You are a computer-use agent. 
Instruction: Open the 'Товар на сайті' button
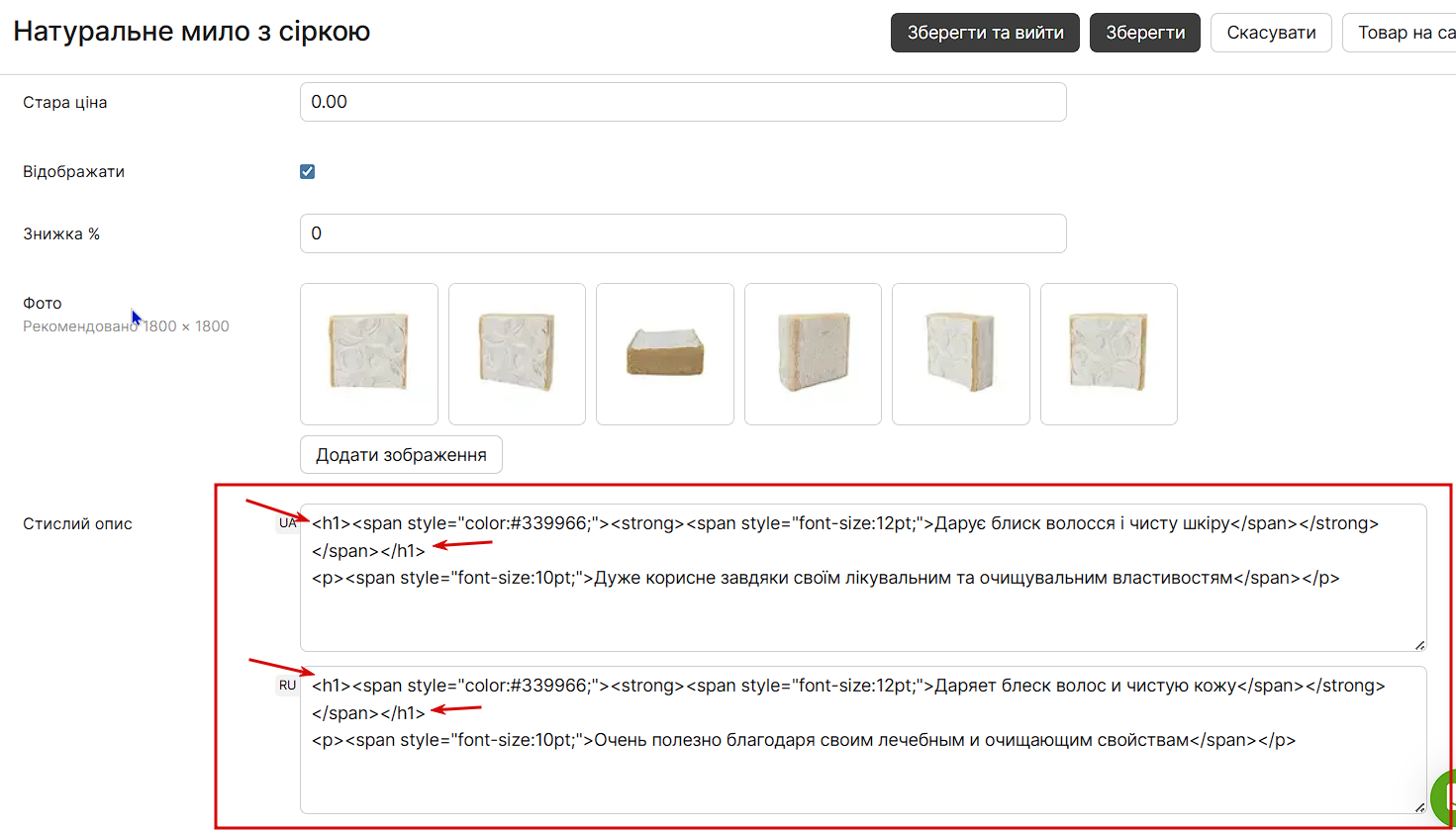tap(1400, 33)
